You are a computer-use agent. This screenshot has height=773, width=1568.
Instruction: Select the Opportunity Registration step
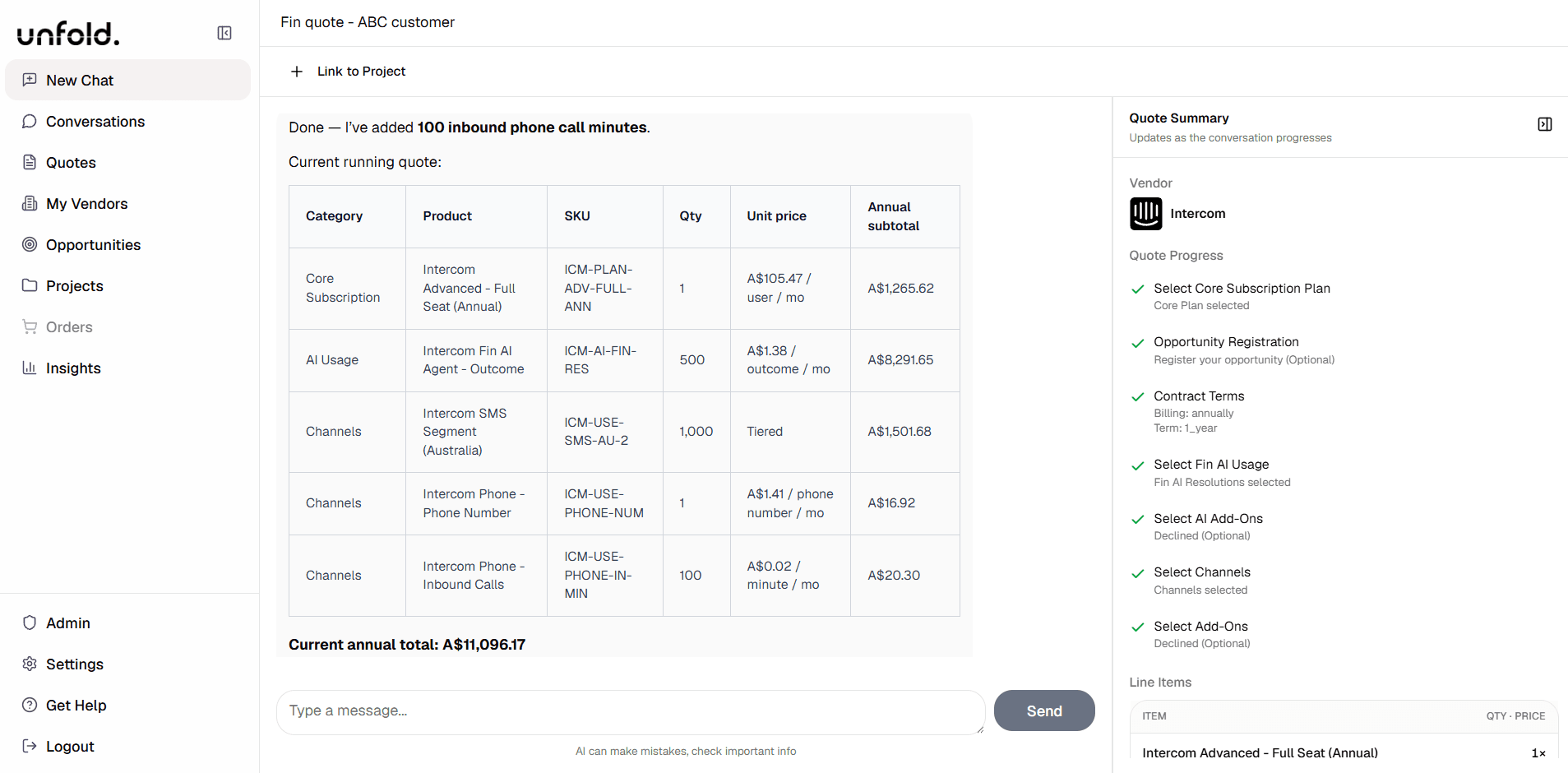tap(1226, 342)
